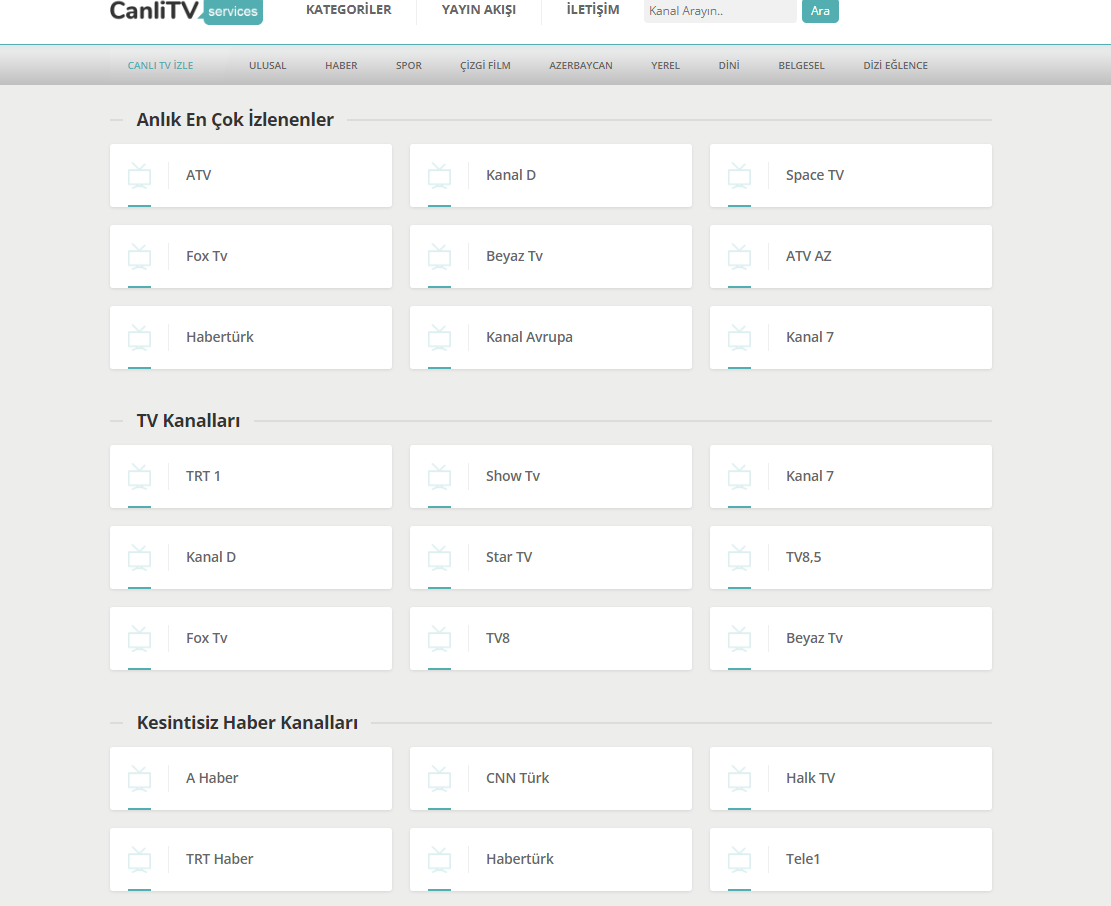Click the TV icon beside TV8
The height and width of the screenshot is (906, 1111).
[439, 638]
